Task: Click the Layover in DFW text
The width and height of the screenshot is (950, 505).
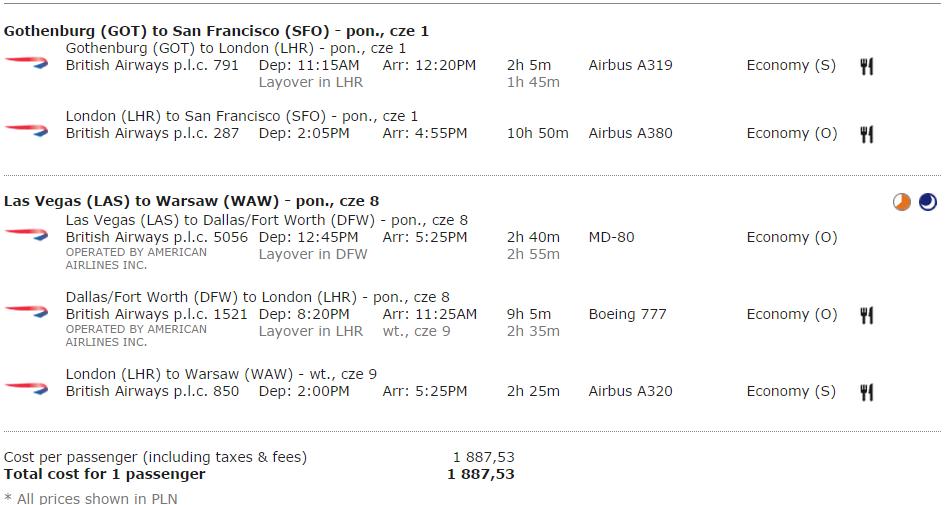Action: (313, 254)
